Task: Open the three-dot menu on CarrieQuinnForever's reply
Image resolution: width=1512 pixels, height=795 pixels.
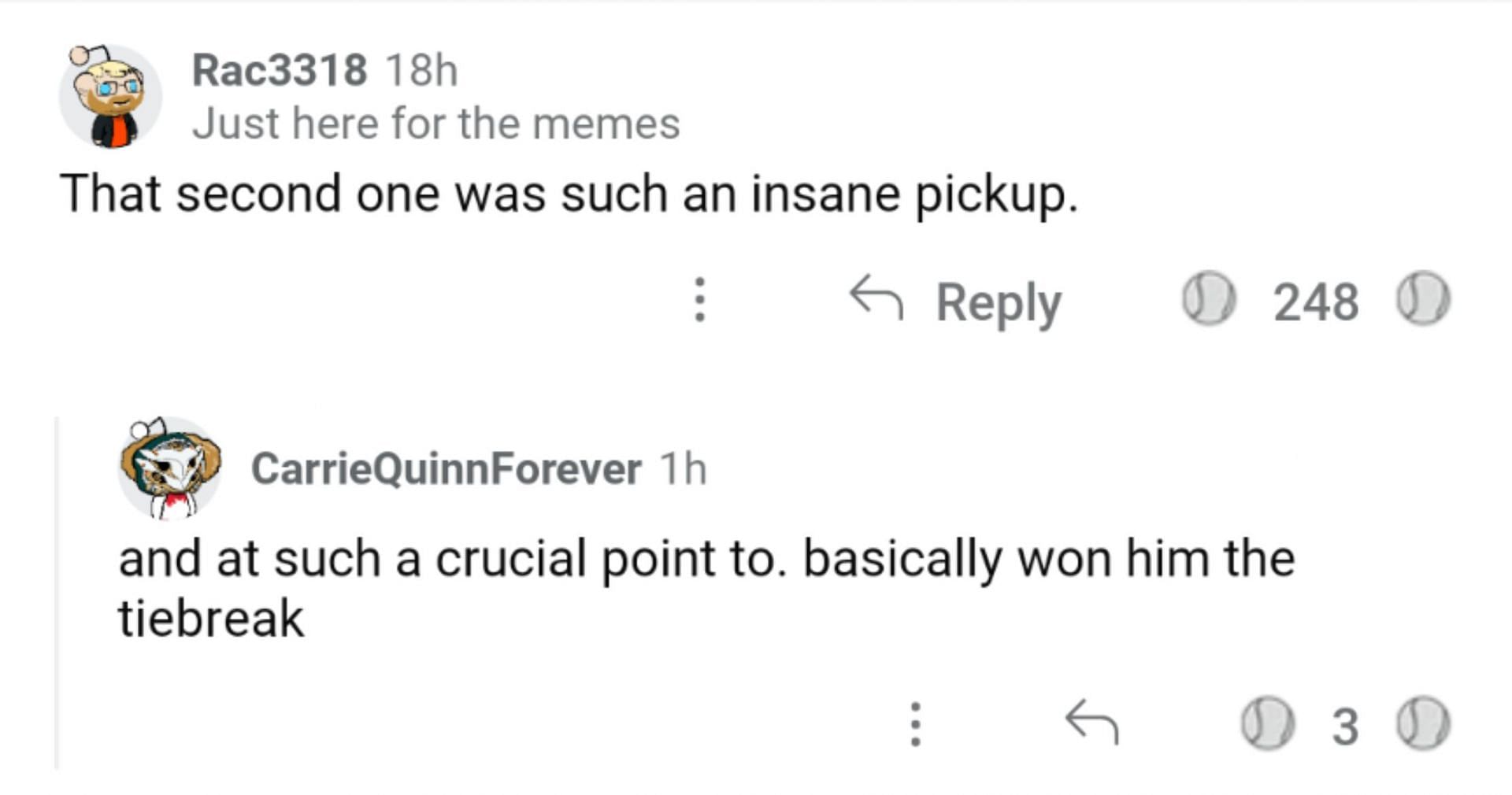Action: click(915, 723)
